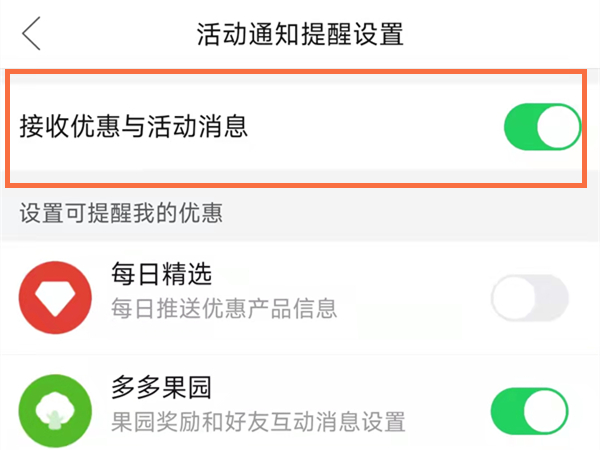Click the 果园奖励和好友互动消息设置 description
600x450 pixels.
coord(258,421)
